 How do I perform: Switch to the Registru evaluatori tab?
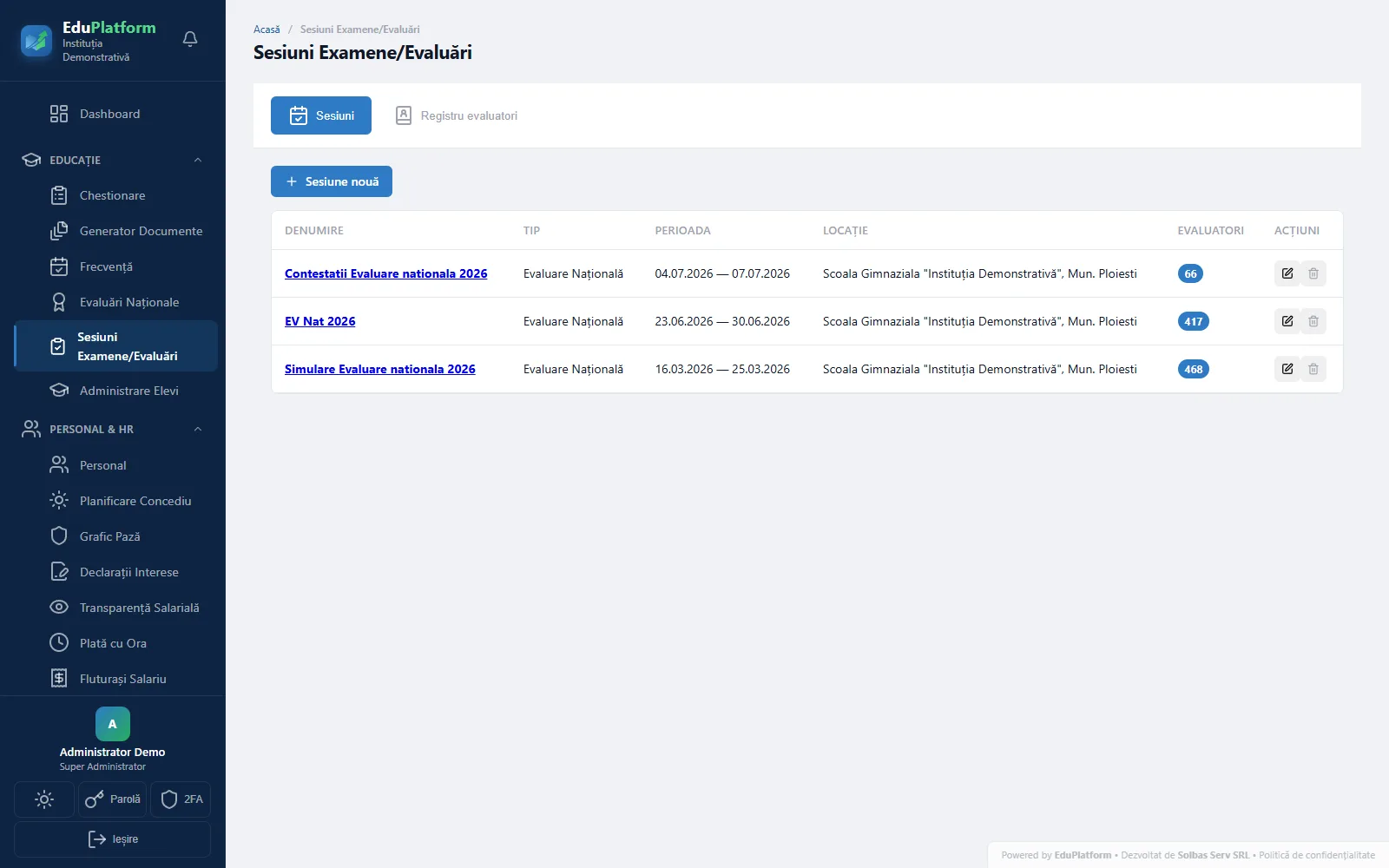(x=457, y=115)
